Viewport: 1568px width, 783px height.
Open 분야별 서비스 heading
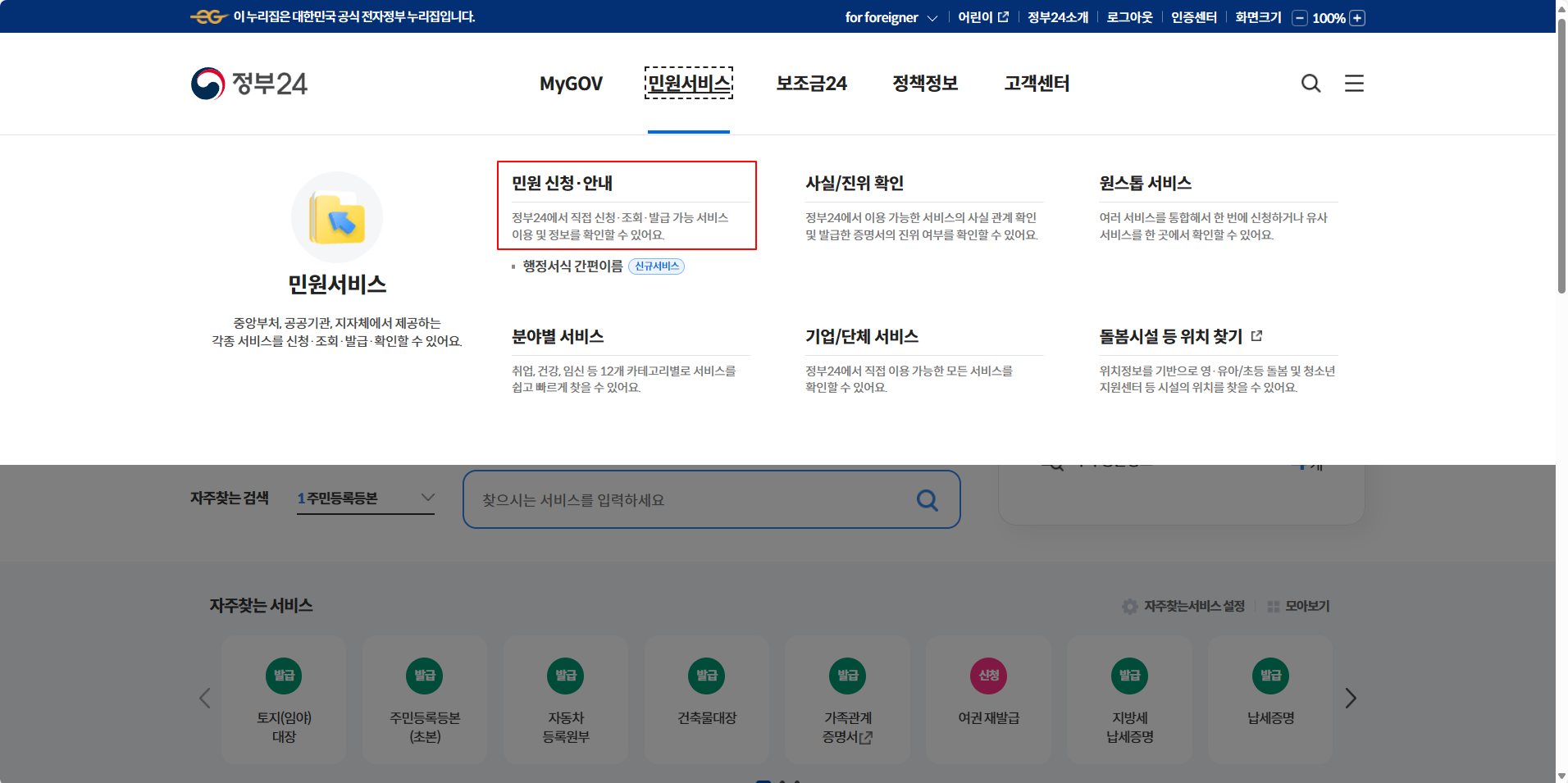558,336
